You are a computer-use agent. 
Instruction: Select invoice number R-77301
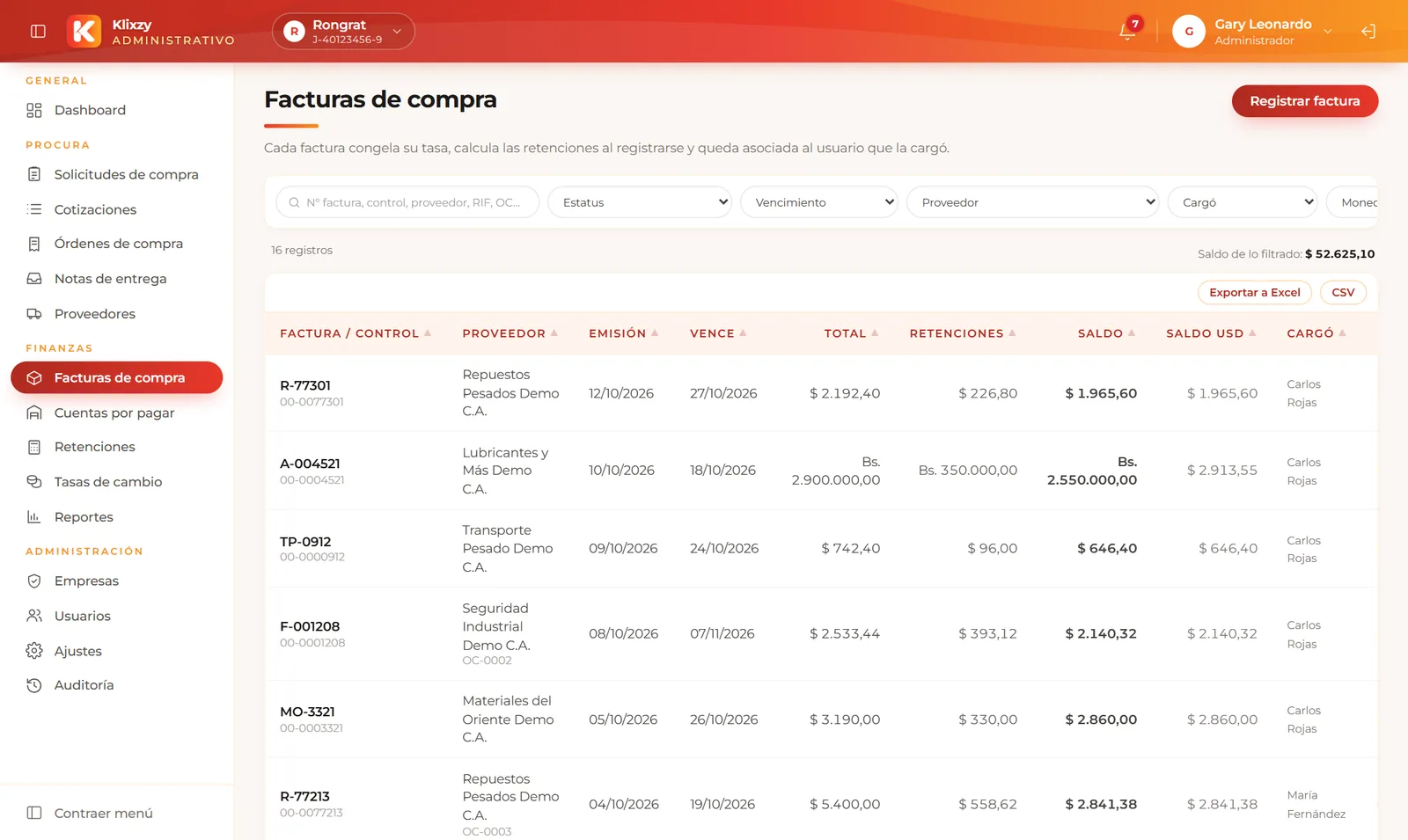click(x=305, y=385)
